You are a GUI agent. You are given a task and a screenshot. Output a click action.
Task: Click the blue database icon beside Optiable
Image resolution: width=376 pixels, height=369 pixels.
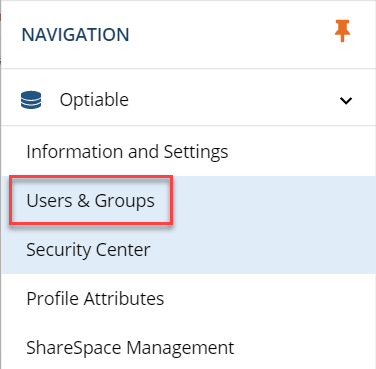click(x=31, y=100)
